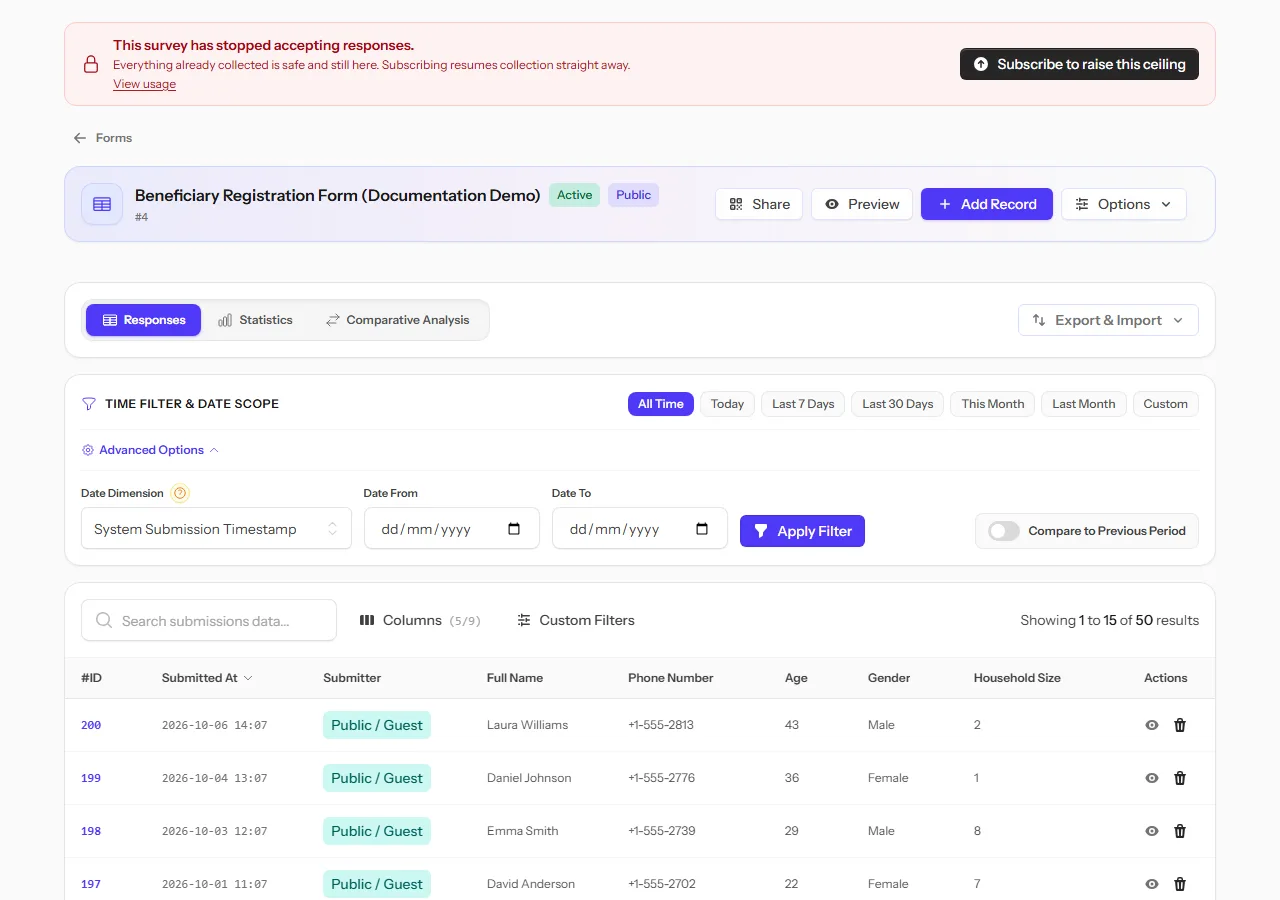
Task: Open calendar picker in Date From field
Action: pos(514,529)
